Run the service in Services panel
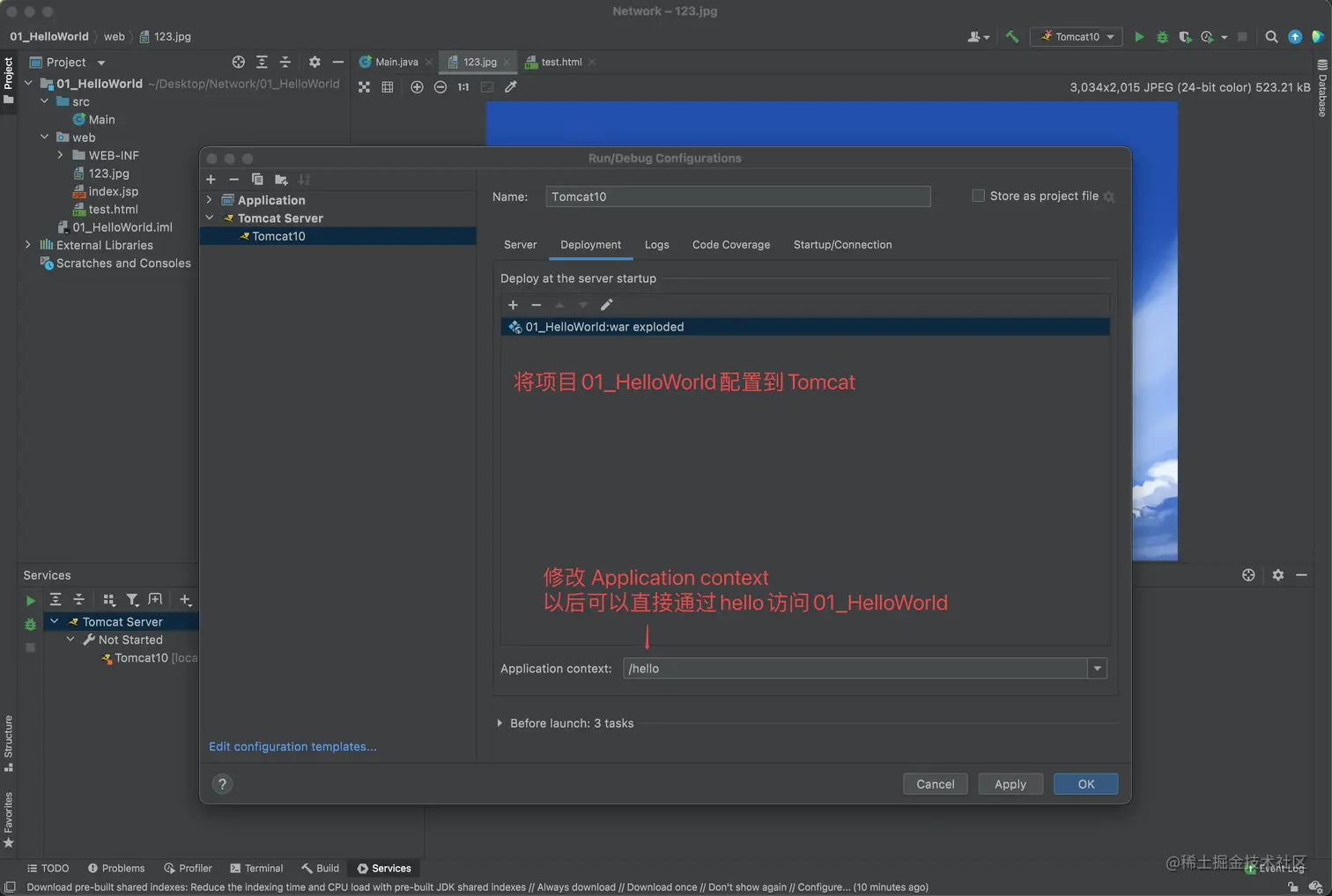 [30, 601]
